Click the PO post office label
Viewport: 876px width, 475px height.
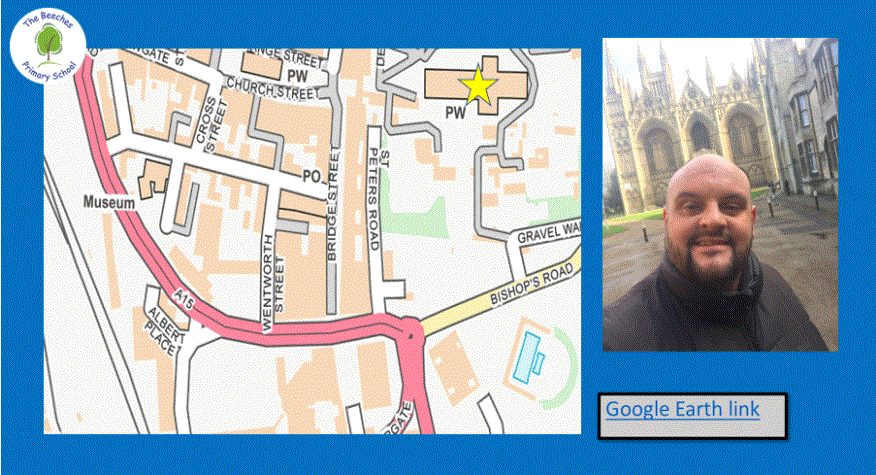312,177
